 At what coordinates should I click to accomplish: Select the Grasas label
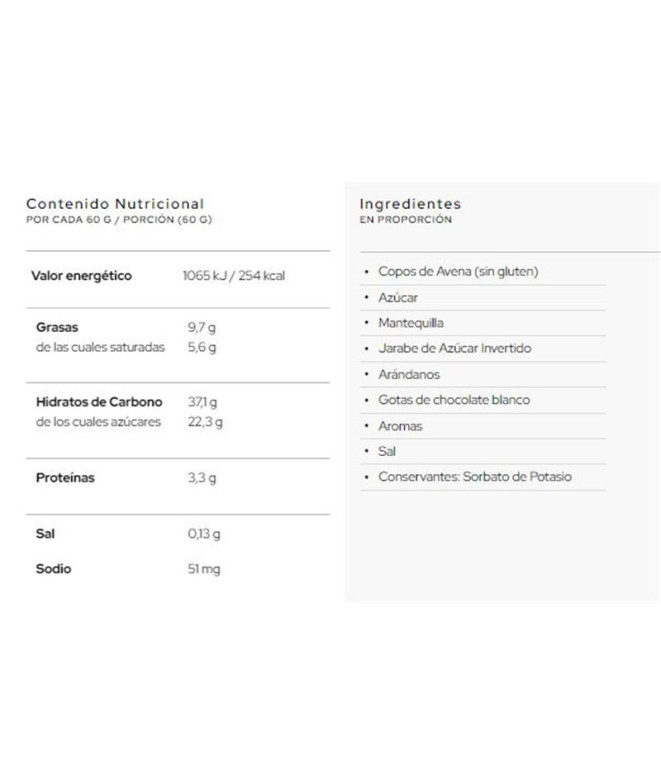click(57, 327)
